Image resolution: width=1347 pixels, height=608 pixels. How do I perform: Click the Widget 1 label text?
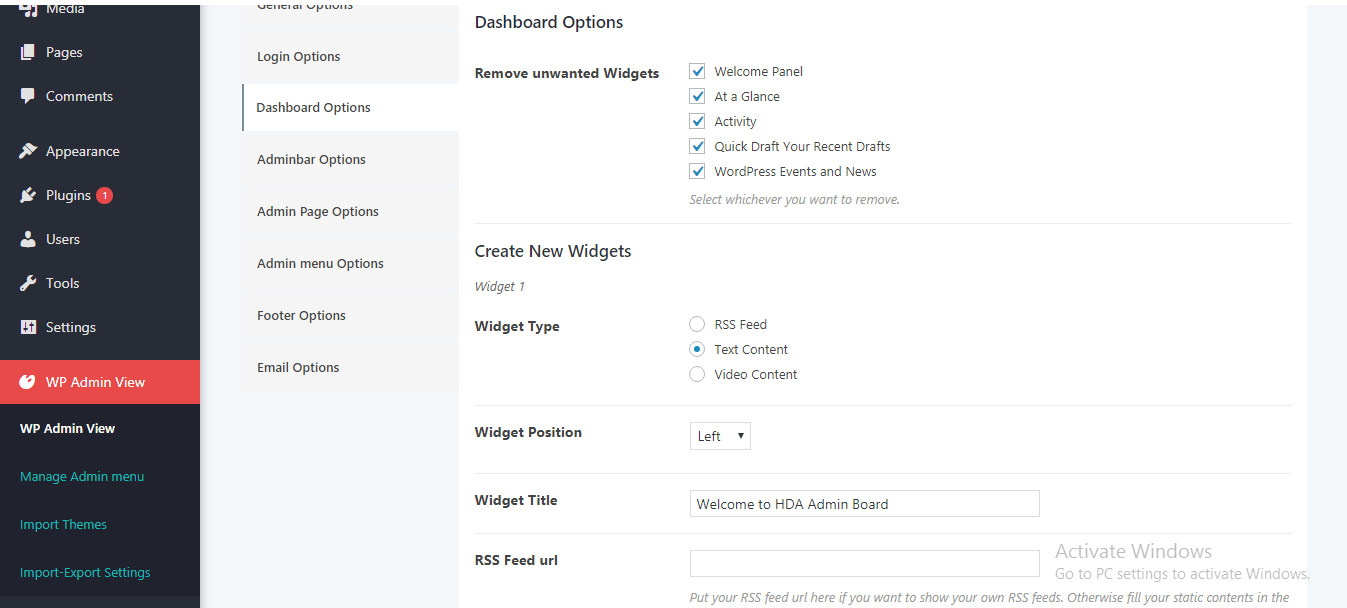(500, 286)
